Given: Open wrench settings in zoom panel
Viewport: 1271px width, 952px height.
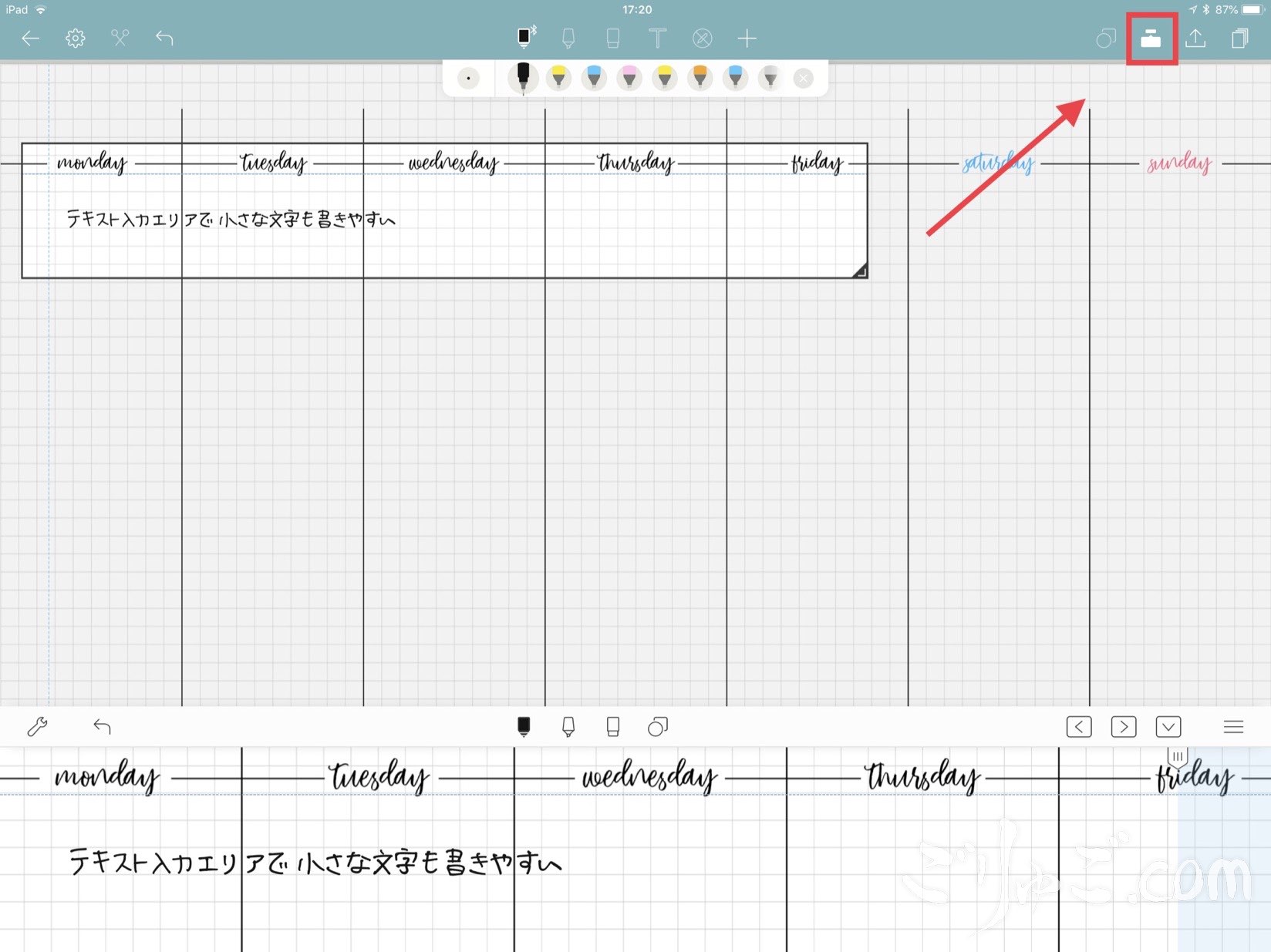Looking at the screenshot, I should pos(37,726).
